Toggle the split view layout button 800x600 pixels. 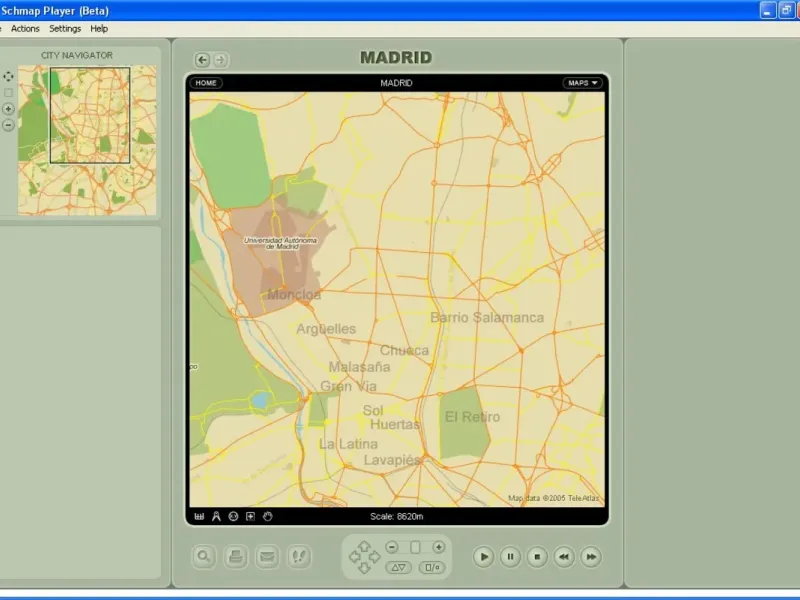point(433,567)
